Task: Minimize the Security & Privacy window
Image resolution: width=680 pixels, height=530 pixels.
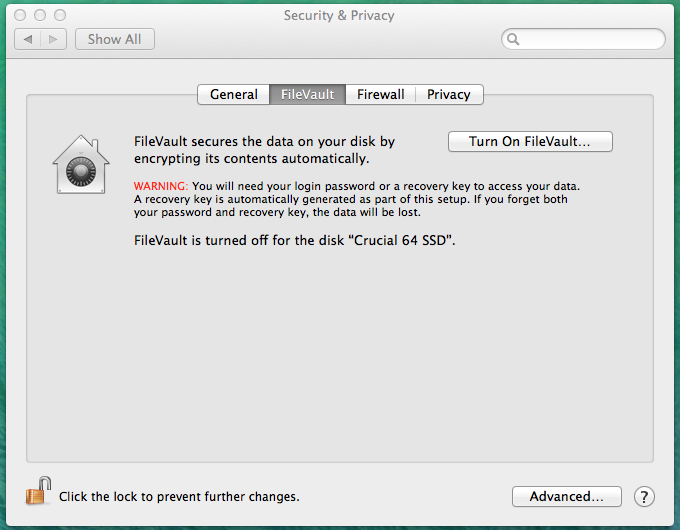Action: tap(40, 16)
